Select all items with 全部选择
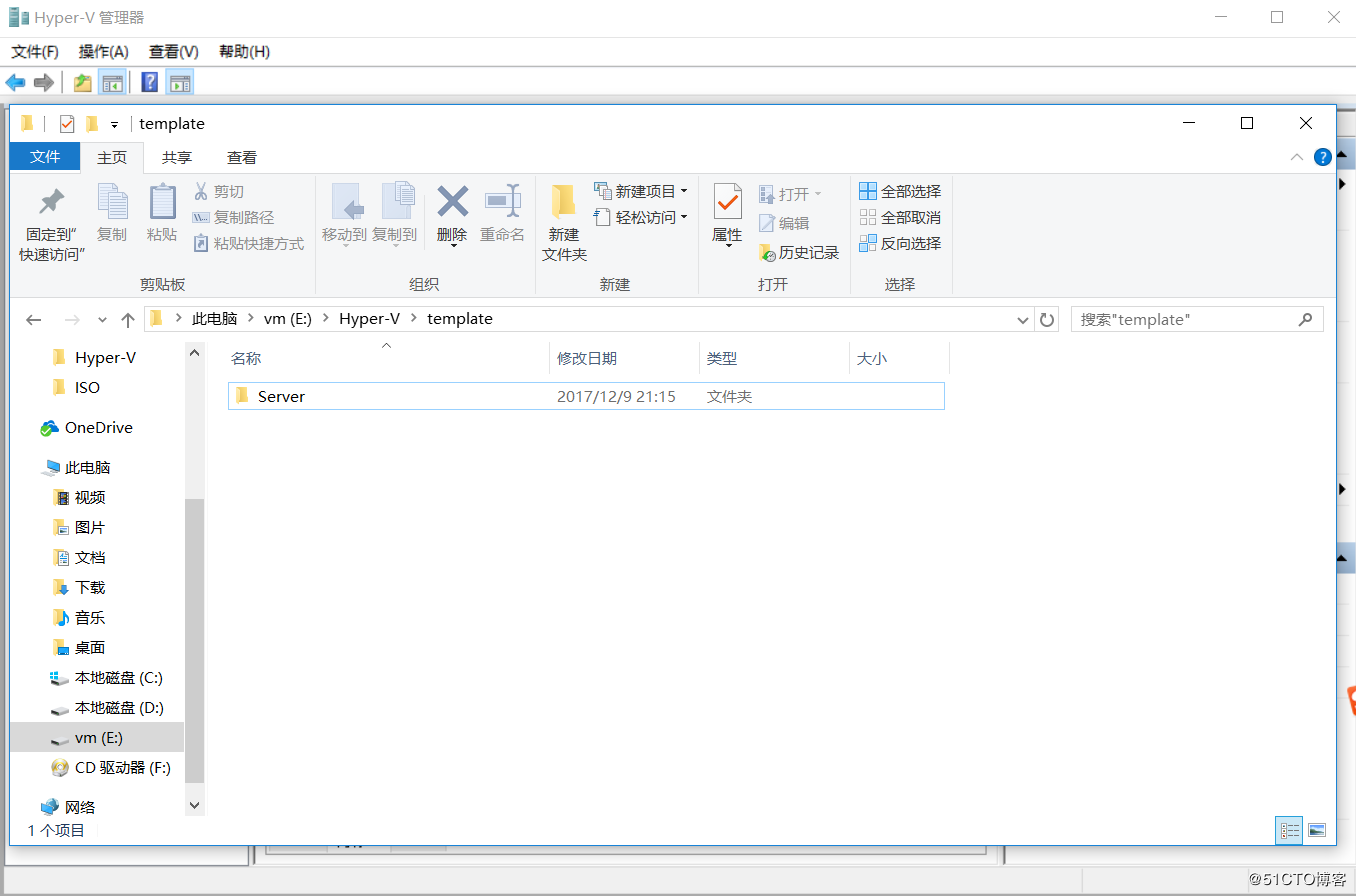This screenshot has width=1356, height=896. tap(899, 191)
